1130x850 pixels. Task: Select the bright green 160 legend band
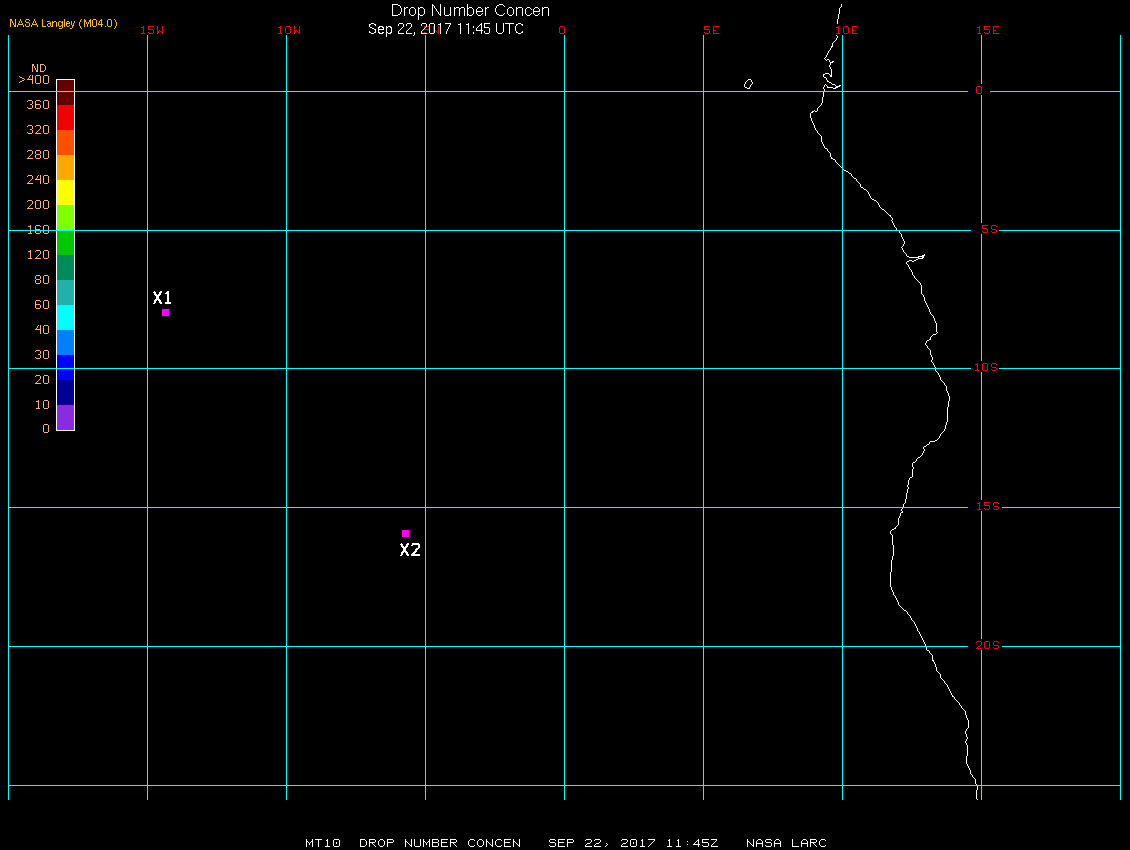[x=66, y=242]
